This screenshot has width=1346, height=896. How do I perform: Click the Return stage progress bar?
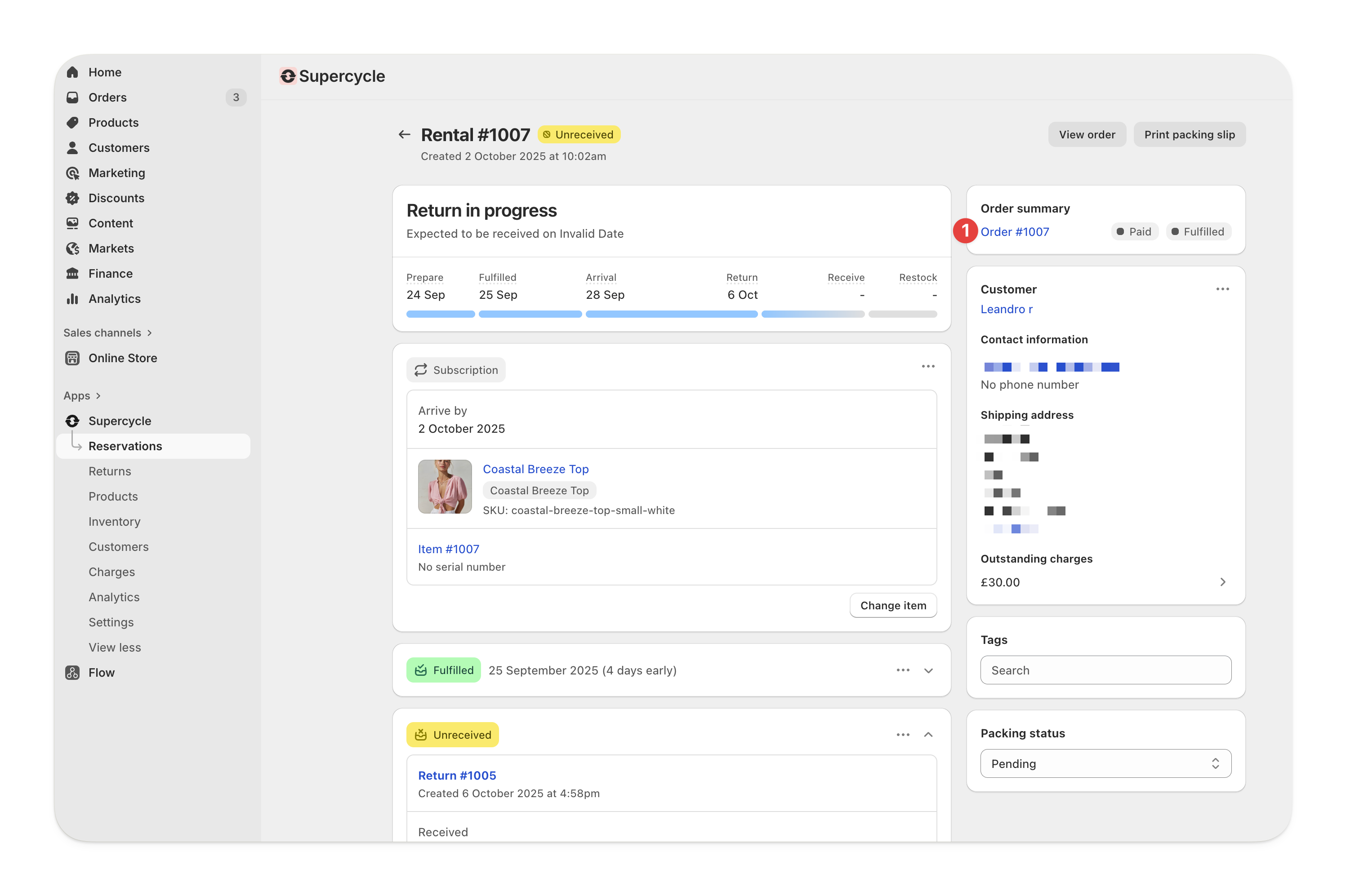[812, 314]
